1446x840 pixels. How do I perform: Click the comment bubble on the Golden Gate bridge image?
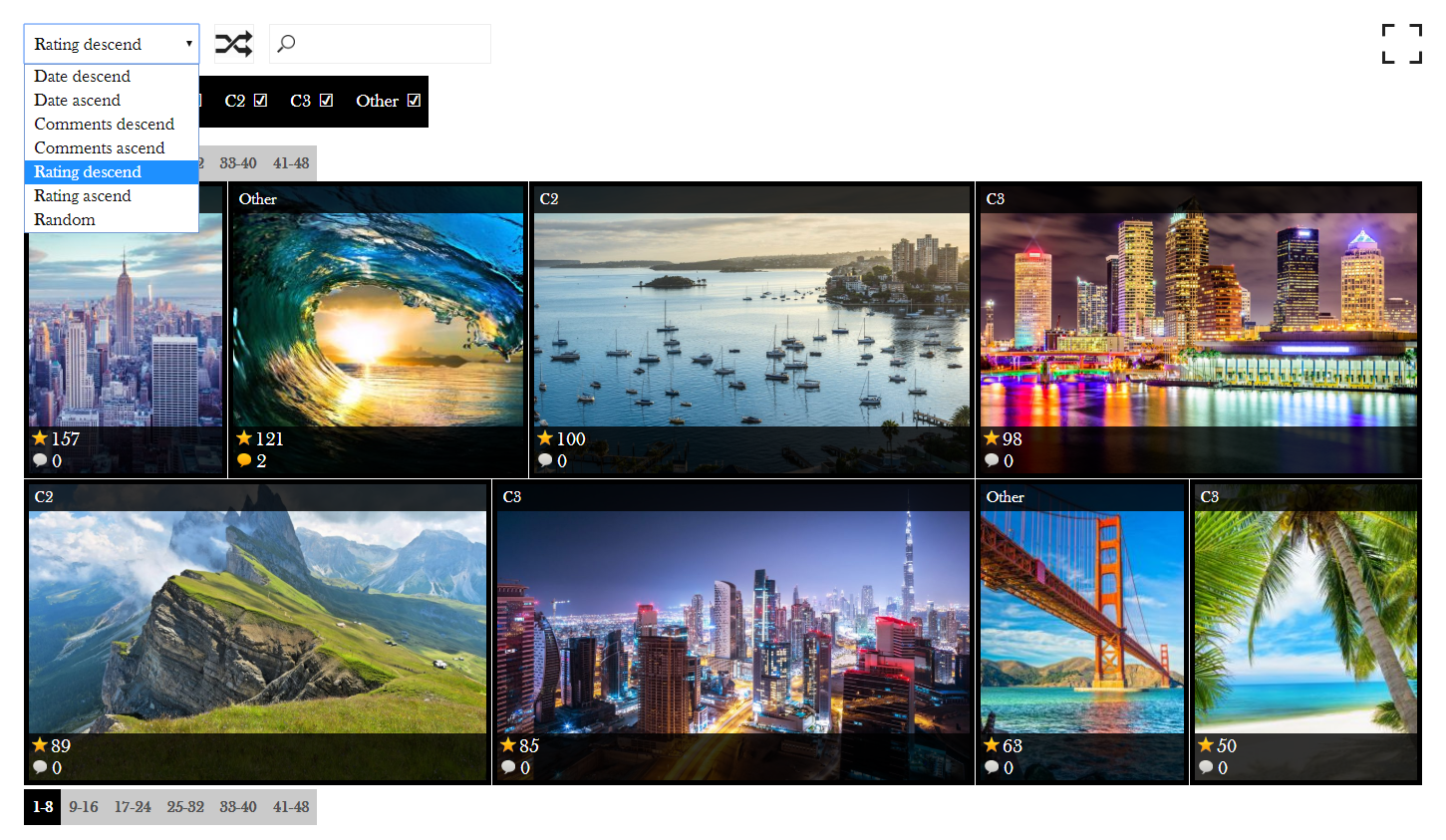(x=992, y=767)
